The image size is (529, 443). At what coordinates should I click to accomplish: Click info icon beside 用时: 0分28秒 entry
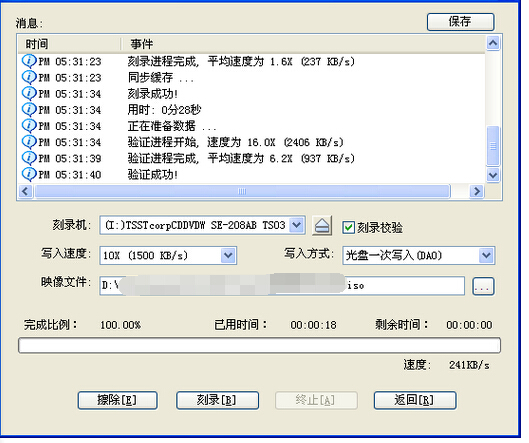tap(29, 109)
